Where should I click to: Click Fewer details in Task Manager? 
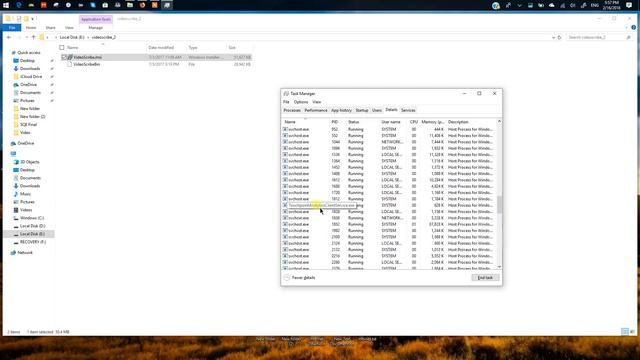(x=300, y=278)
